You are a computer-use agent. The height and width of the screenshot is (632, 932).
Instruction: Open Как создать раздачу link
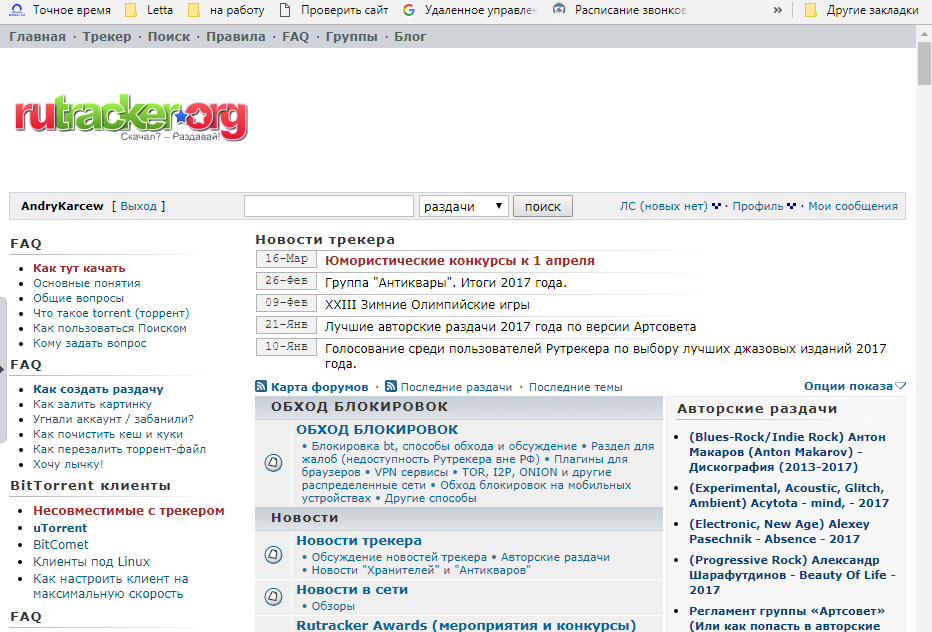coord(98,389)
